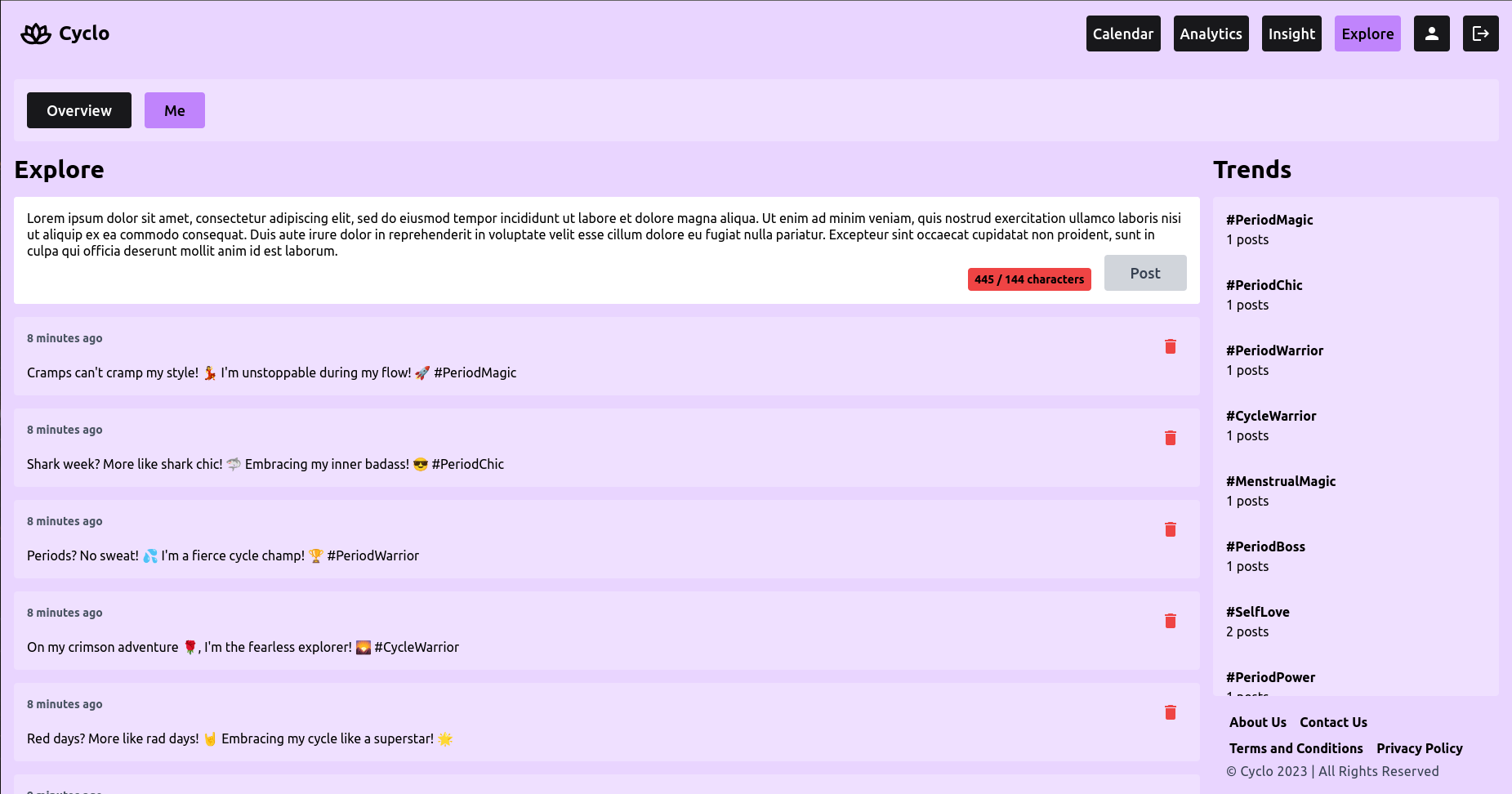Click the 'Cramps can't cramp my style' post text

click(271, 372)
